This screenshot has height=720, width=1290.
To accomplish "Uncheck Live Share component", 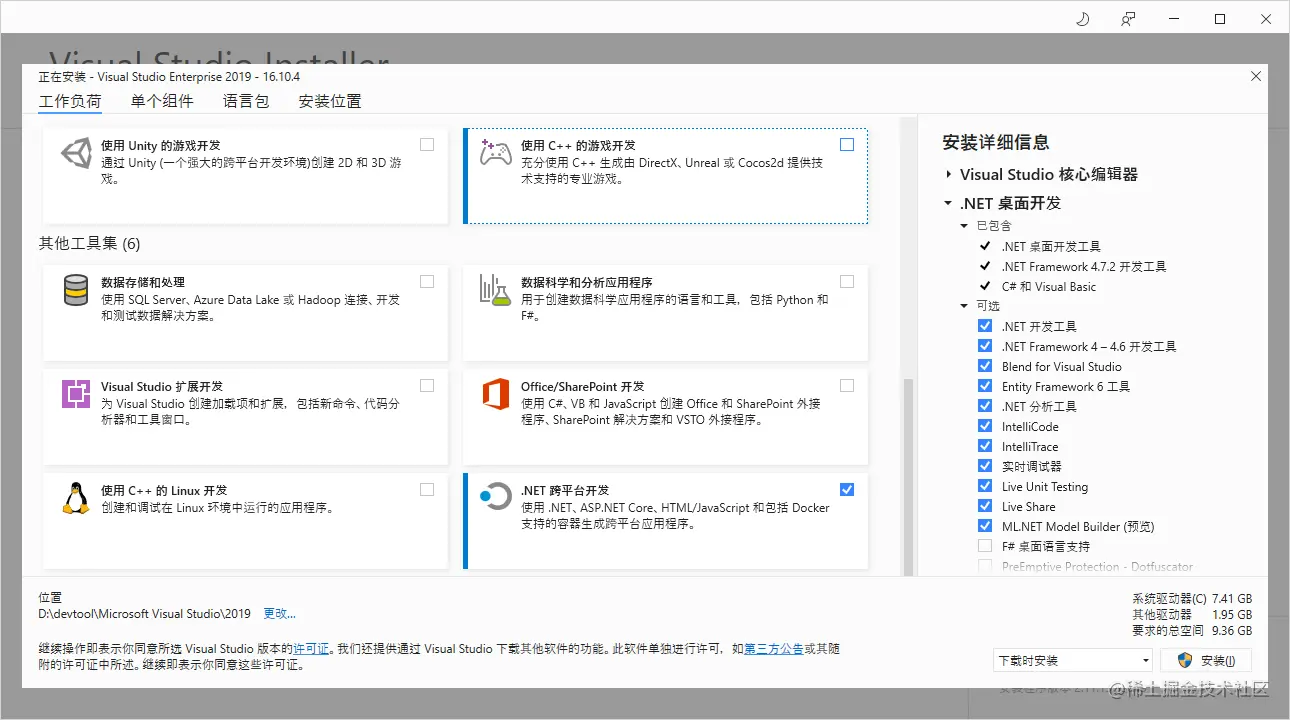I will click(984, 506).
